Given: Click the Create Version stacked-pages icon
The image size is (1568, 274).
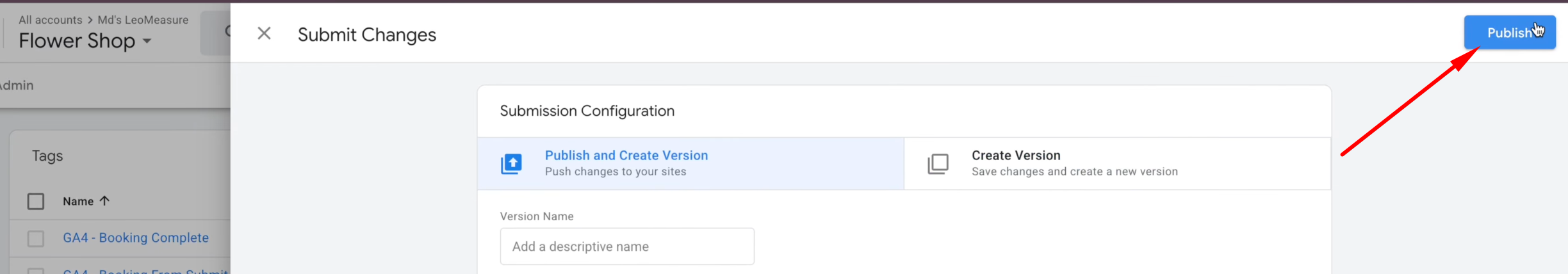Looking at the screenshot, I should 938,164.
